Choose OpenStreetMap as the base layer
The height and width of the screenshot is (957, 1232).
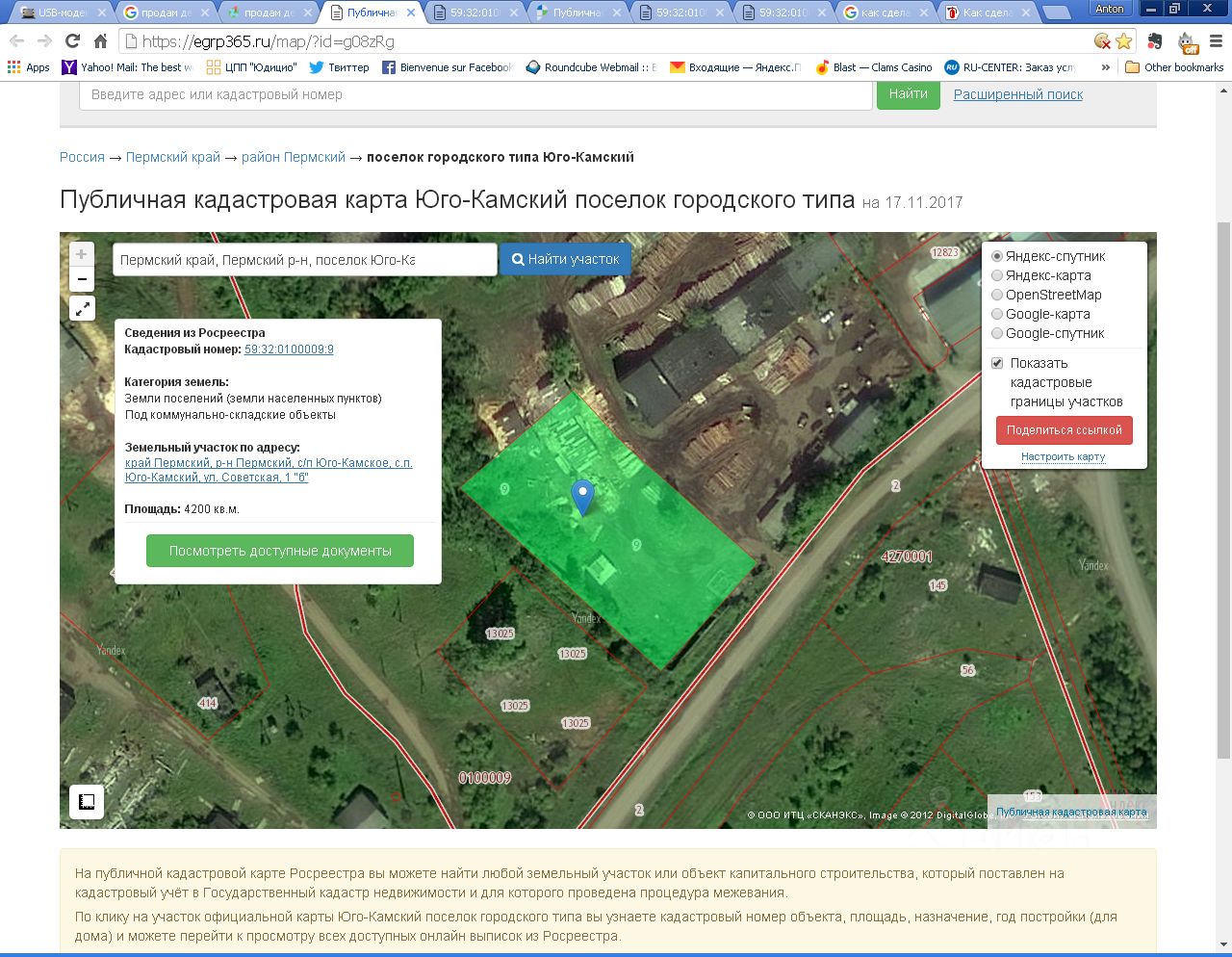click(x=997, y=295)
